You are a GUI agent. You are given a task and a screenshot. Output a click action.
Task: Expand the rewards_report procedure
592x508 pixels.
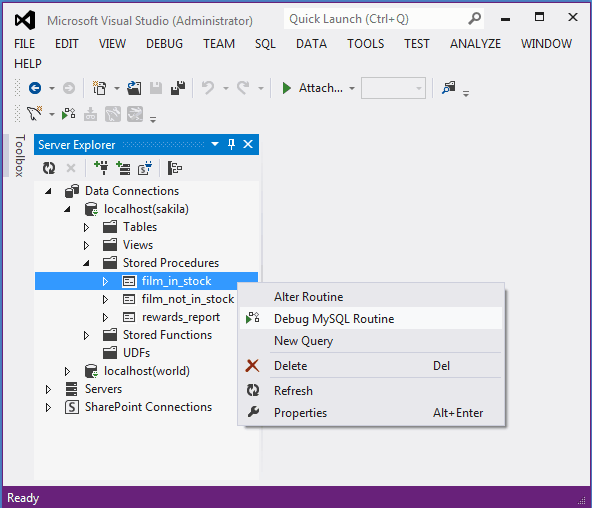pyautogui.click(x=105, y=317)
